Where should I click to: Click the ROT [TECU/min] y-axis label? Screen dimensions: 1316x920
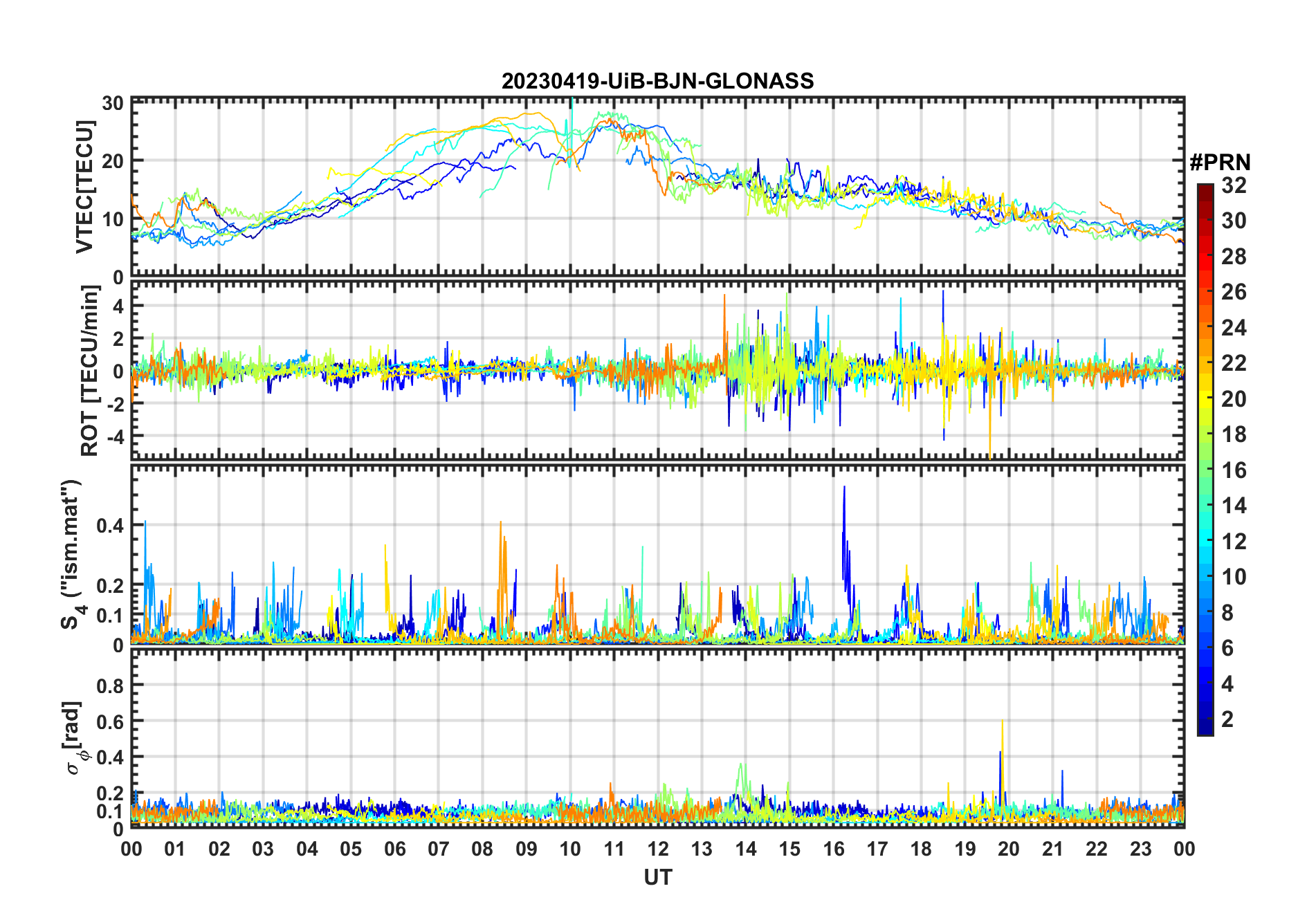point(89,371)
